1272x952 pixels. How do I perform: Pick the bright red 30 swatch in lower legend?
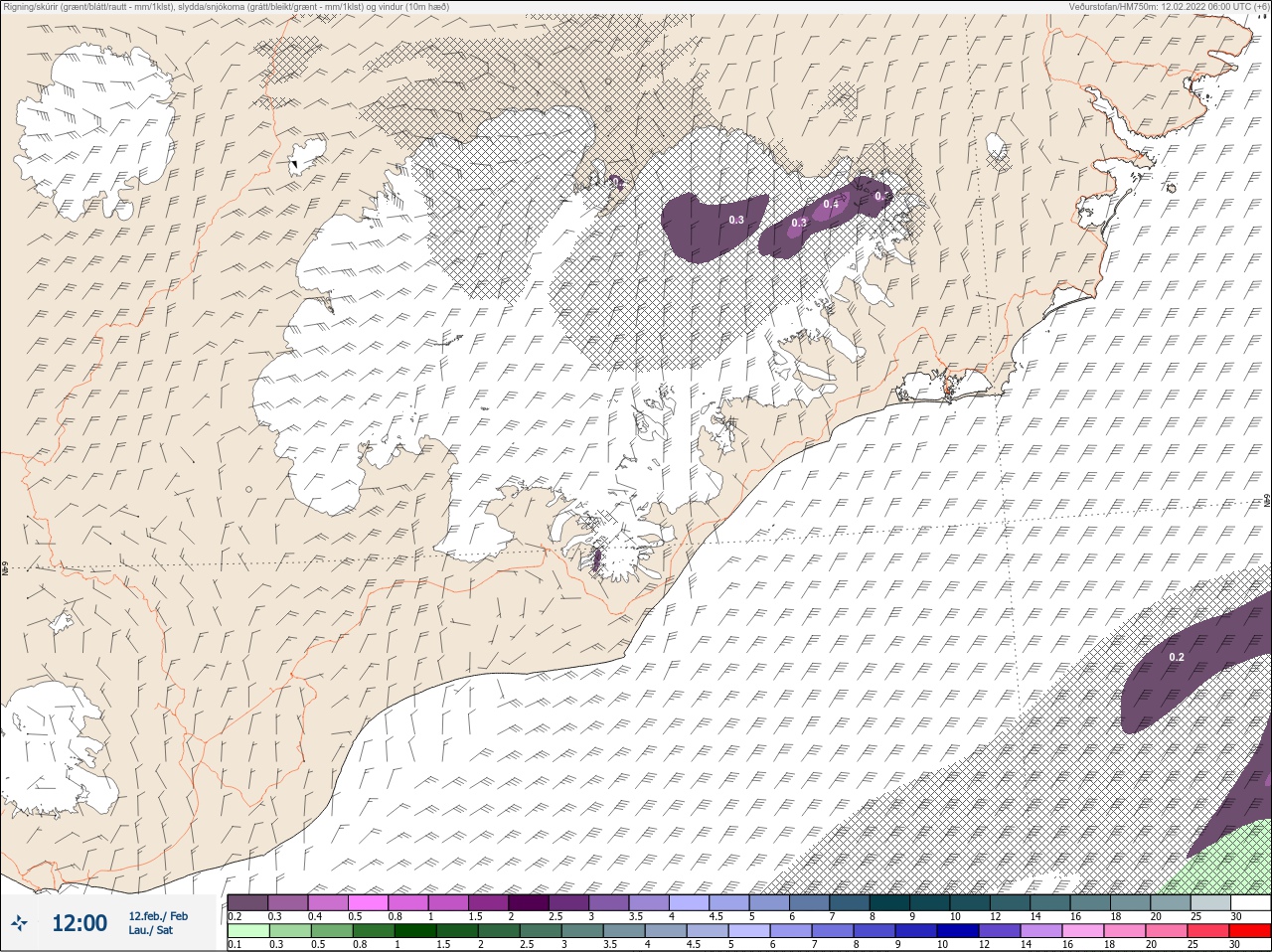pyautogui.click(x=1249, y=931)
